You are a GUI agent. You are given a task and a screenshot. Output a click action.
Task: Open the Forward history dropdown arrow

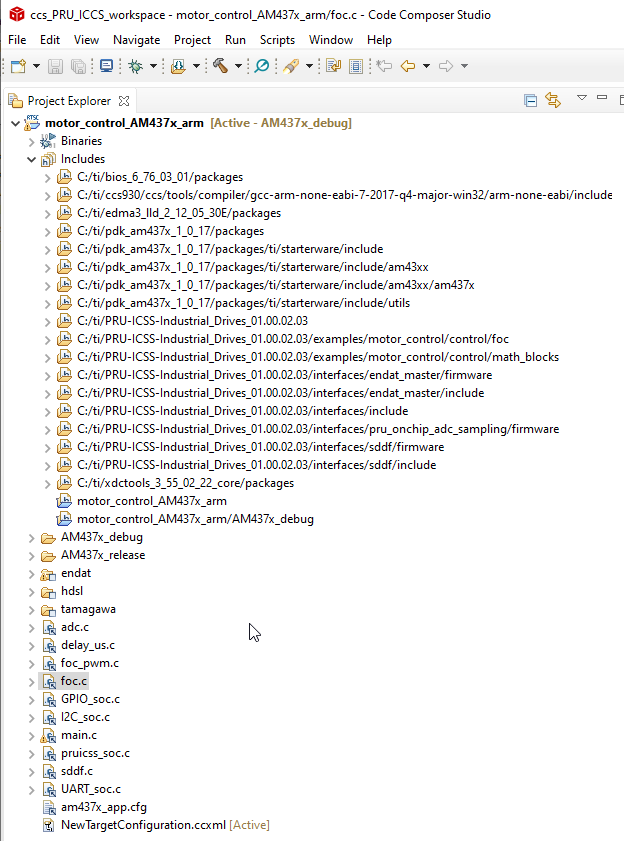point(465,66)
